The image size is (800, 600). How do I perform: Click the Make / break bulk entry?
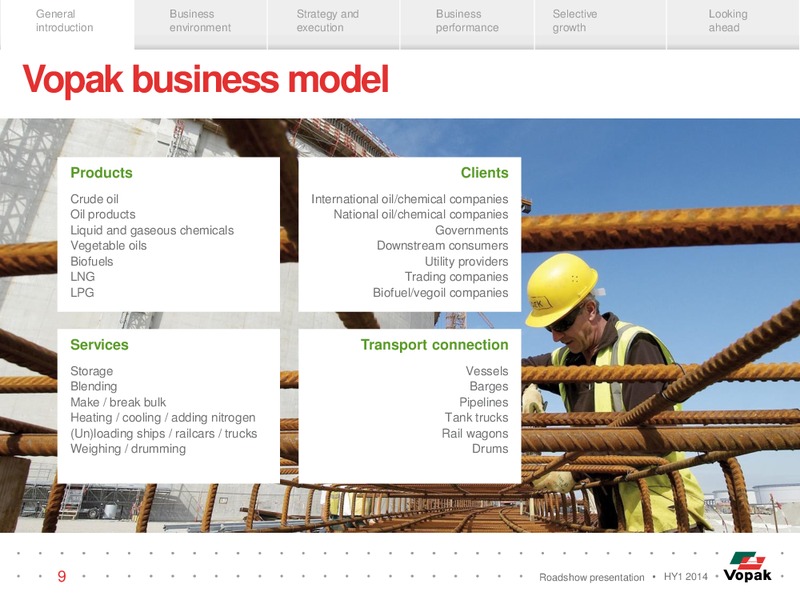coord(118,402)
